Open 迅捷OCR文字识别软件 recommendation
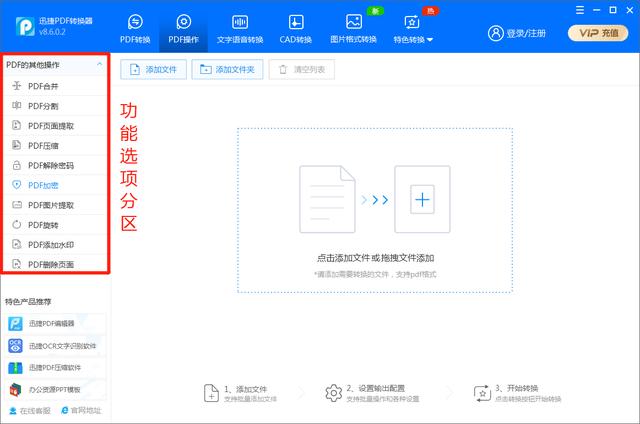640x424 pixels. coord(56,346)
